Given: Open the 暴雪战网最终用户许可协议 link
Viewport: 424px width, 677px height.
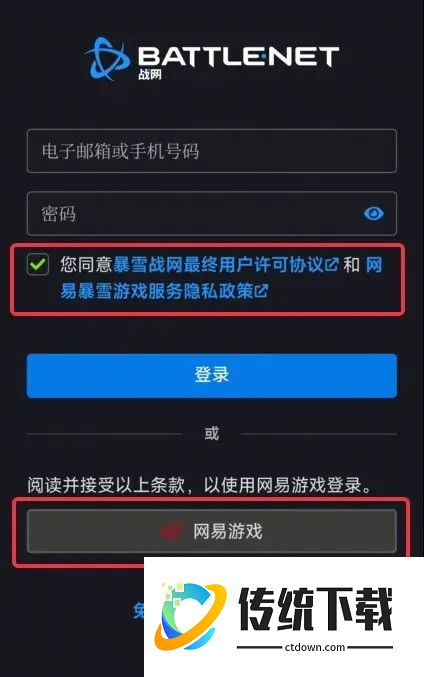Looking at the screenshot, I should 218,264.
